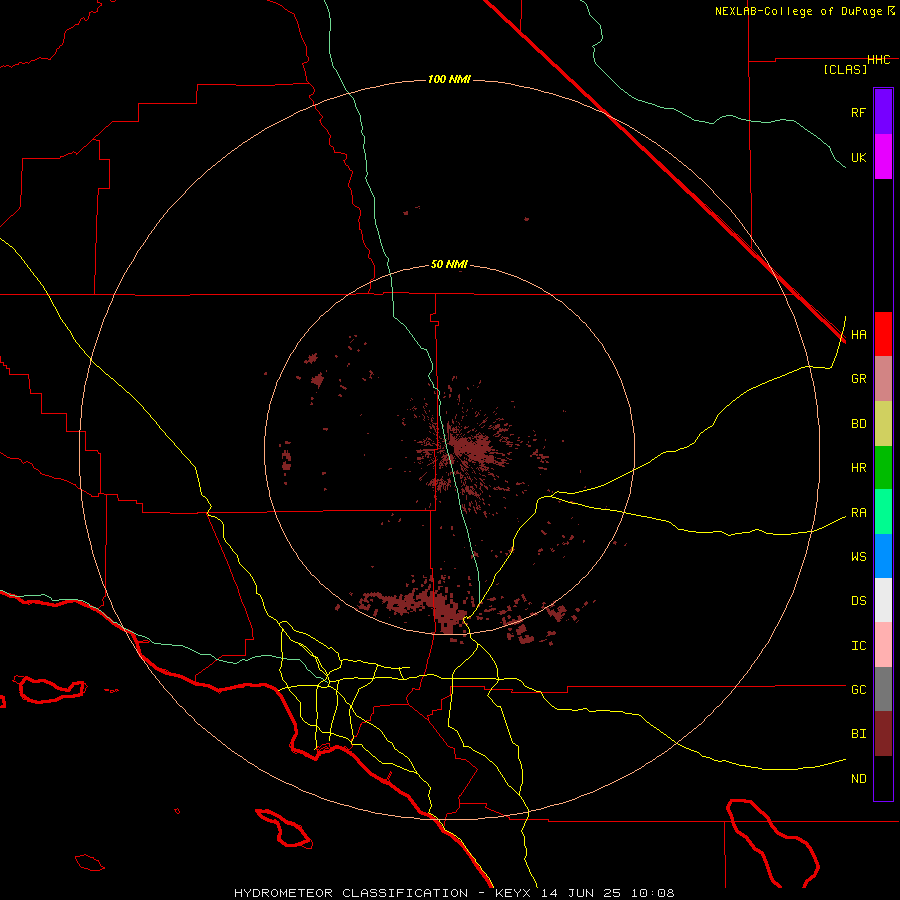Click the BI legend label
This screenshot has height=900, width=900.
[858, 734]
